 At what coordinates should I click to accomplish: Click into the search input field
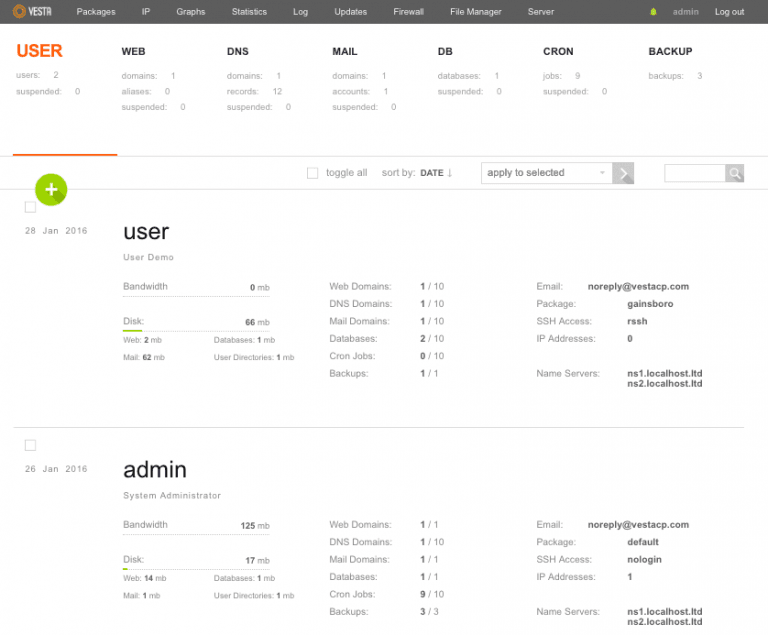point(695,173)
